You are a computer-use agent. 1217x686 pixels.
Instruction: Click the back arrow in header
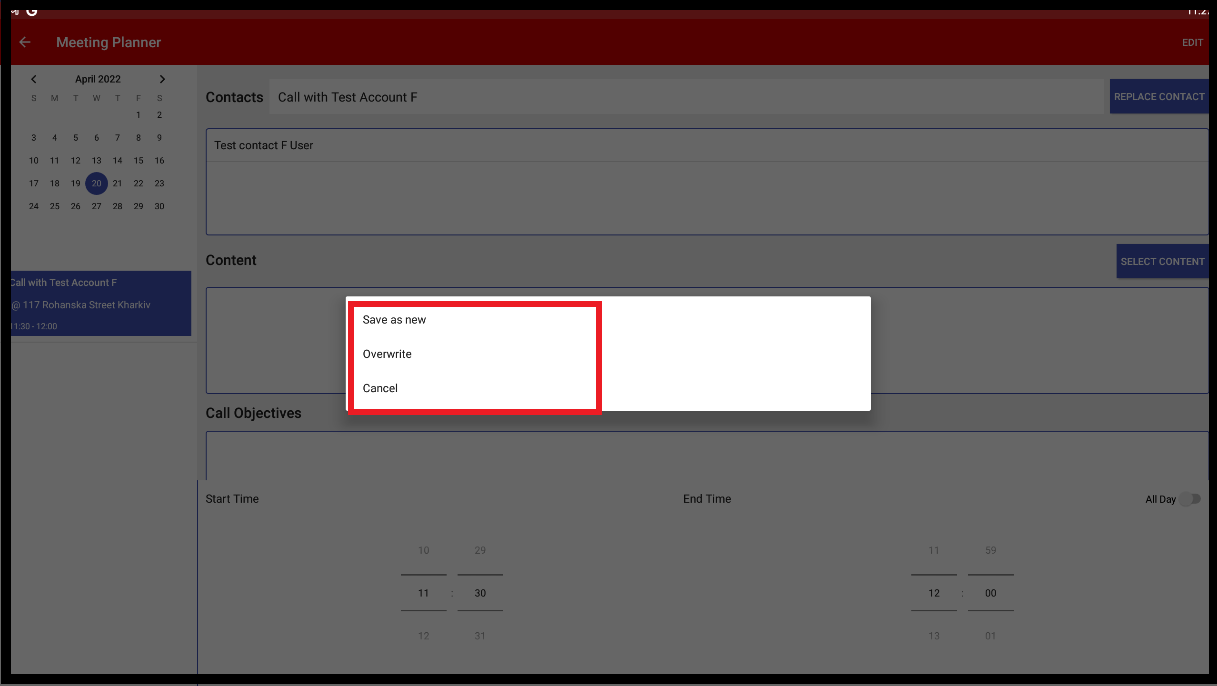click(x=25, y=42)
